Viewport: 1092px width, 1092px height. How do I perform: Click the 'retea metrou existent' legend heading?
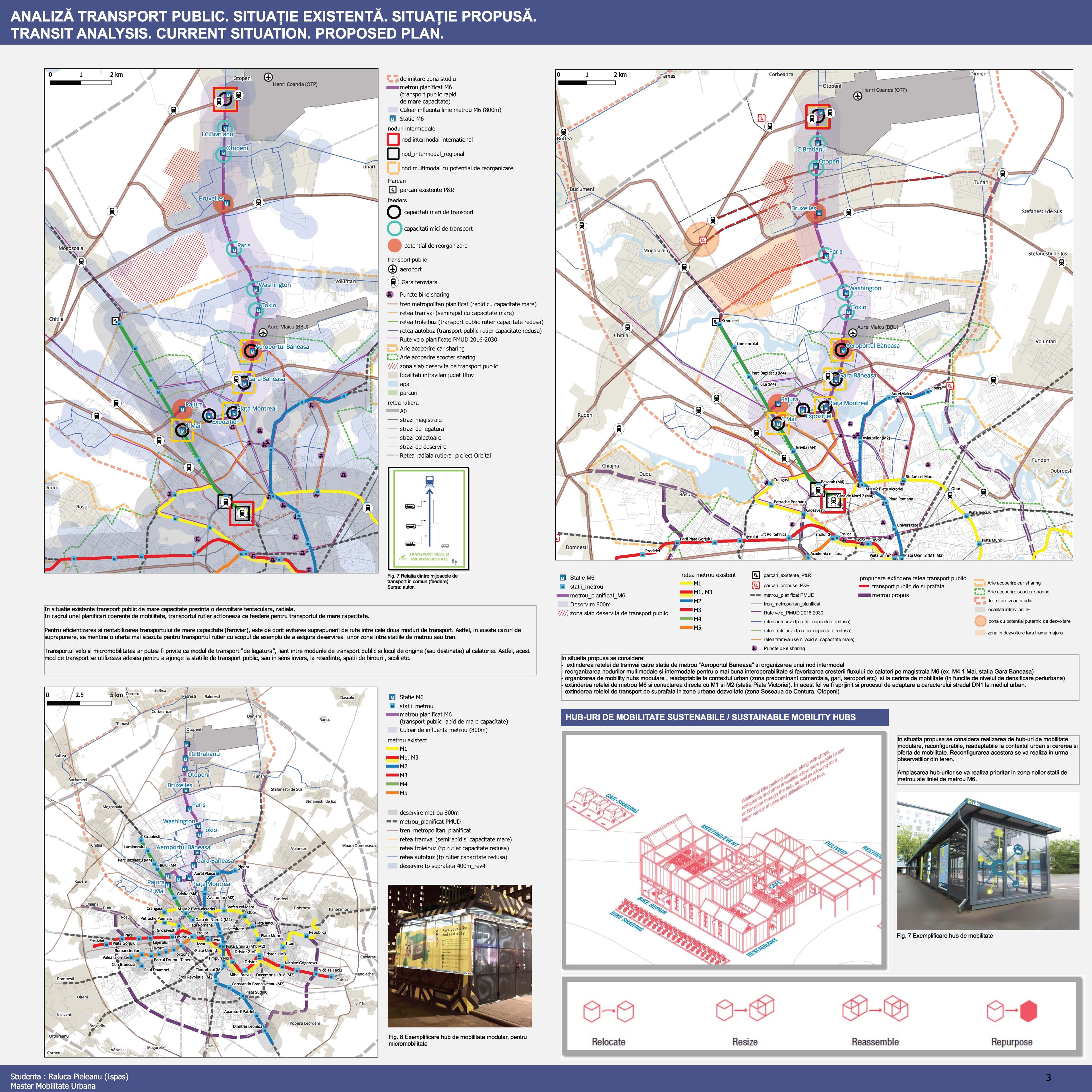[709, 575]
